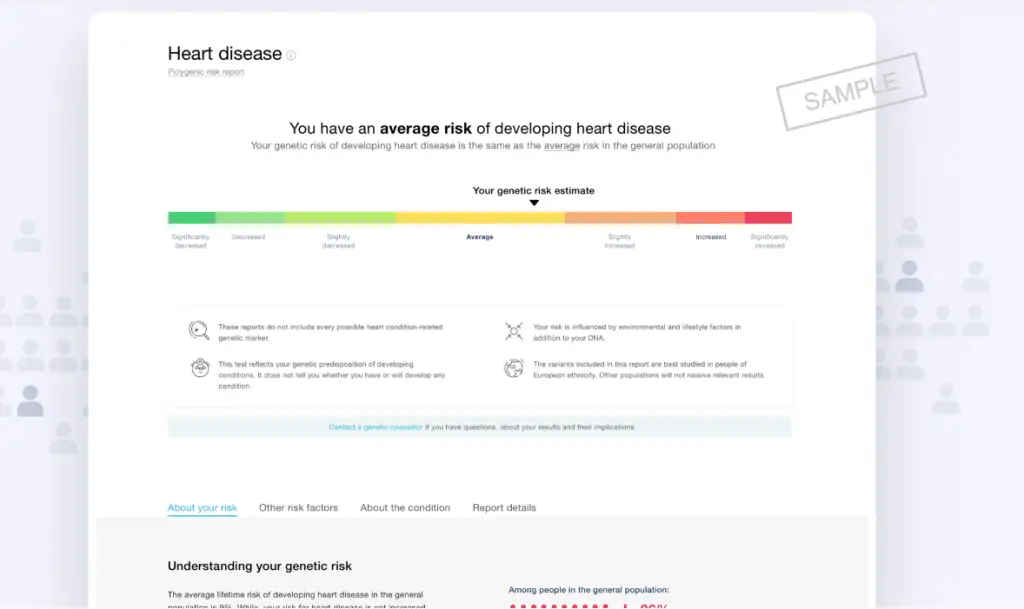Select the Report details tab
Viewport: 1024px width, 609px height.
[x=504, y=507]
